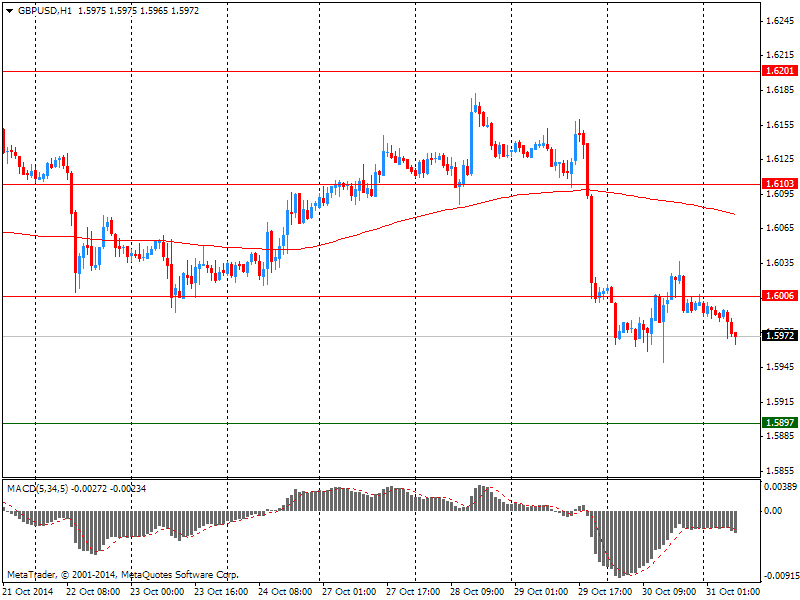
Task: Click the 0.00 MACD zero level label
Action: 774,511
